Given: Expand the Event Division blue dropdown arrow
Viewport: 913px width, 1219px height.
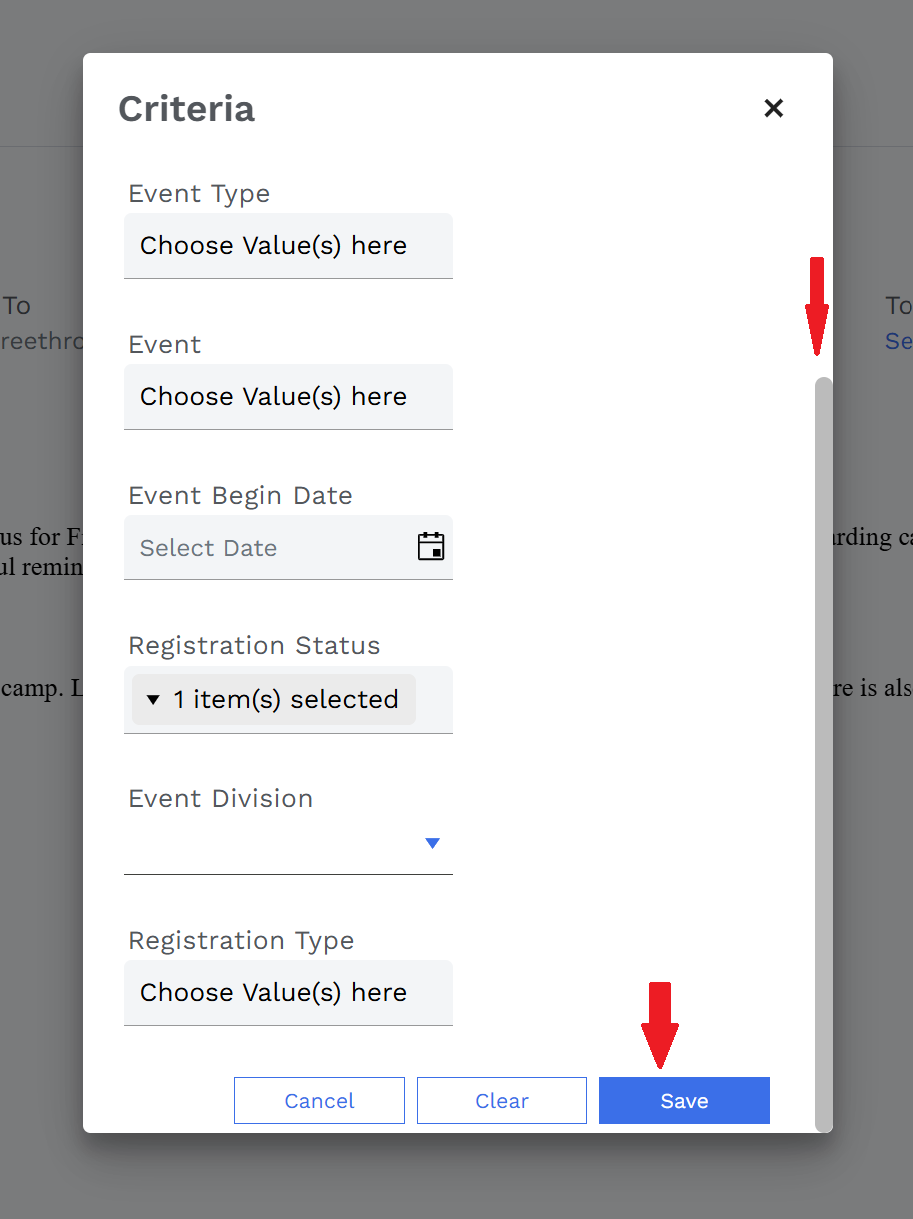Looking at the screenshot, I should (x=432, y=843).
